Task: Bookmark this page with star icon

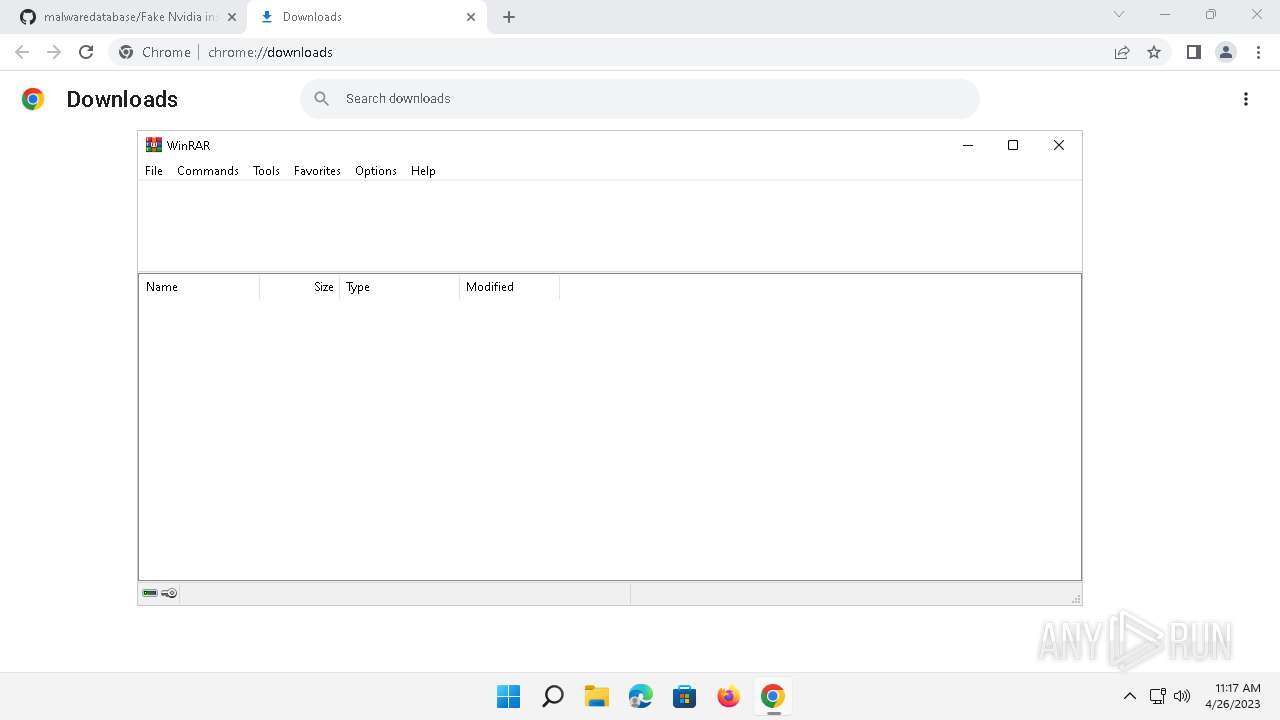Action: [x=1154, y=52]
